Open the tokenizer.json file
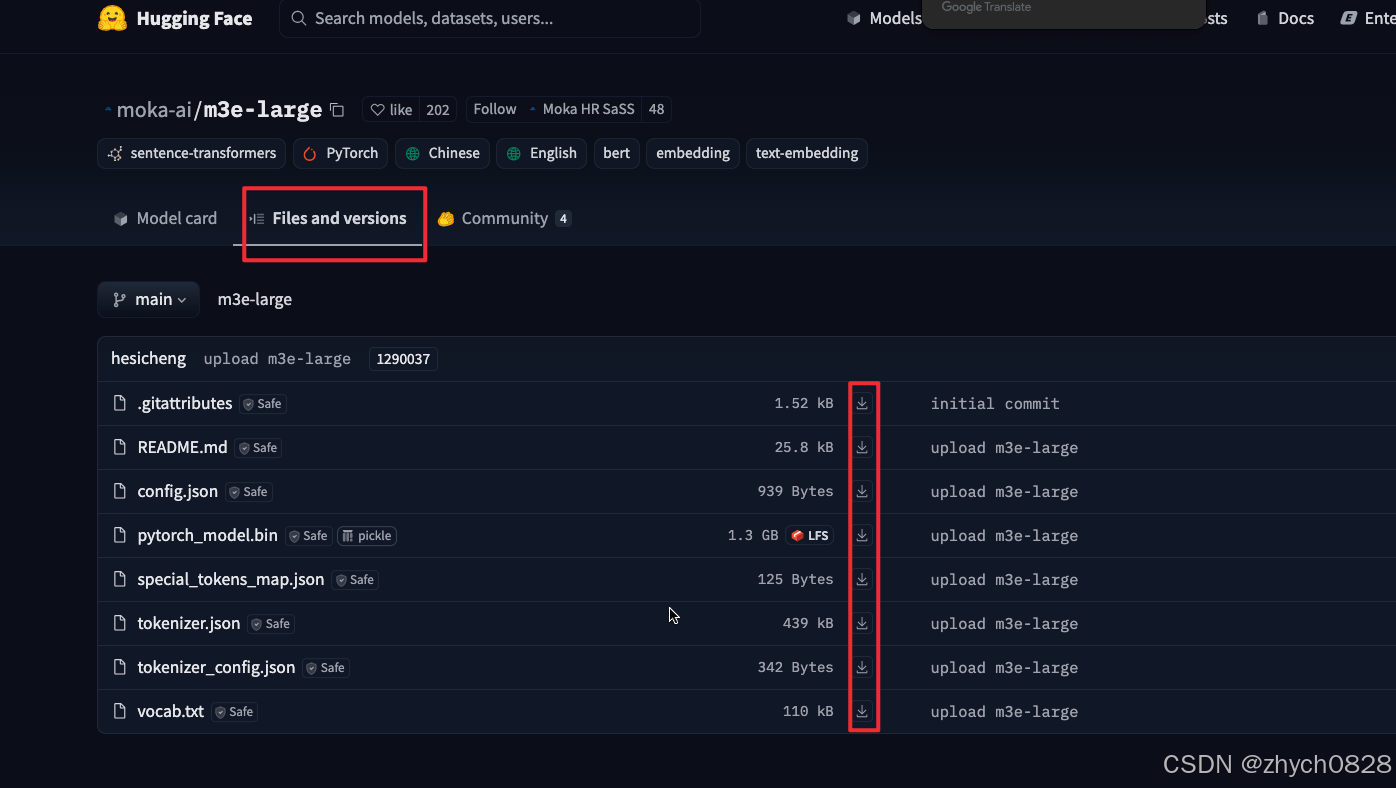The image size is (1396, 788). [189, 623]
